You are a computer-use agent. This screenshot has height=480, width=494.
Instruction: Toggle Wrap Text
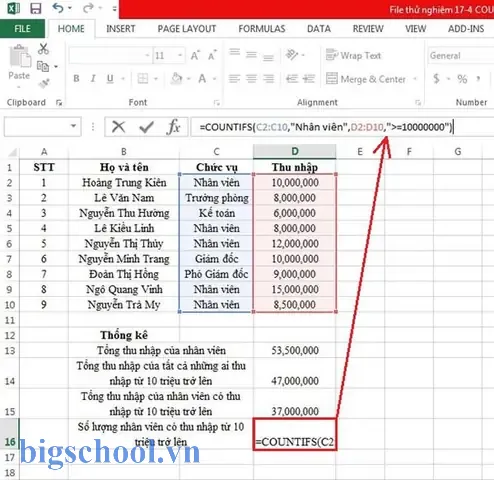(x=353, y=55)
